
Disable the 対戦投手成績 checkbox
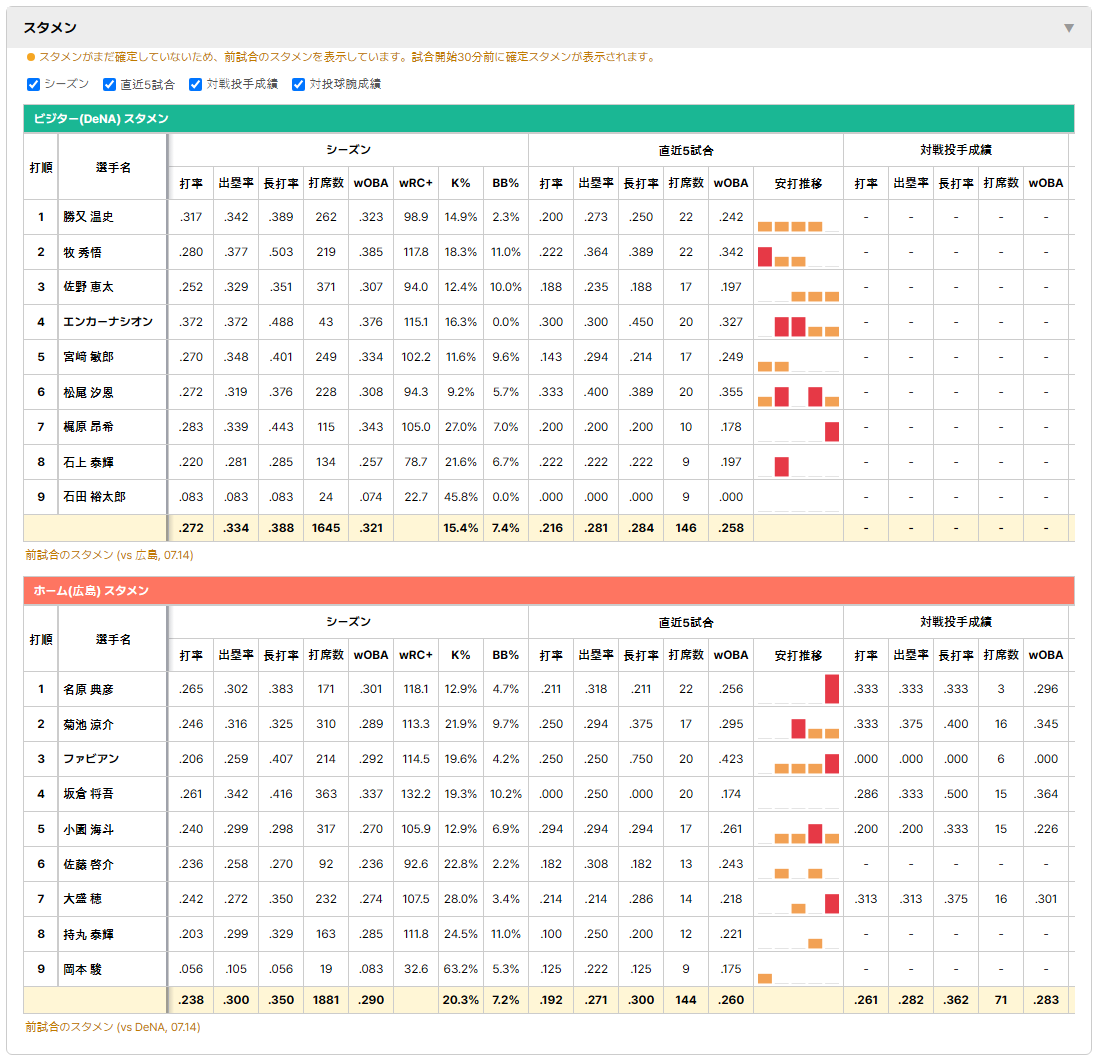coord(195,84)
